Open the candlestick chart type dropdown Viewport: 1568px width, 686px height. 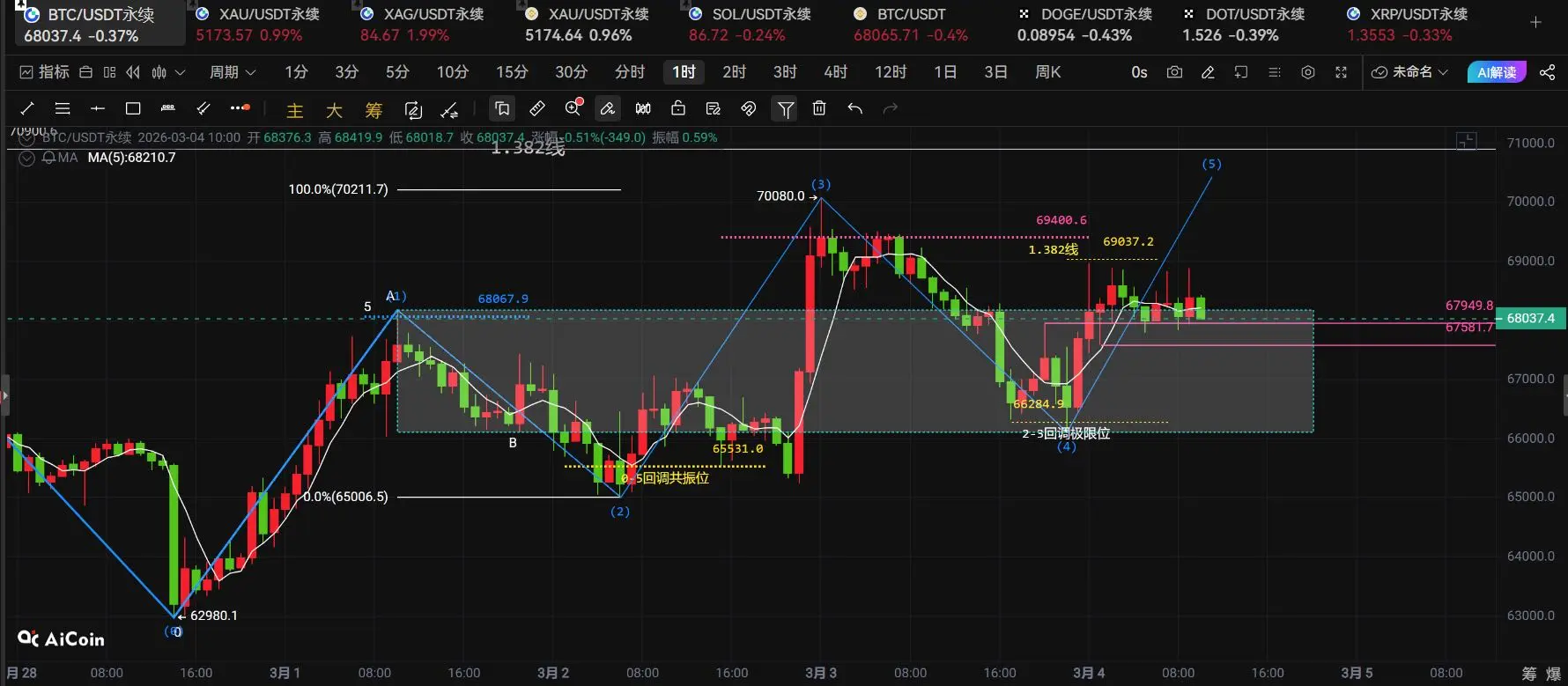(x=167, y=72)
